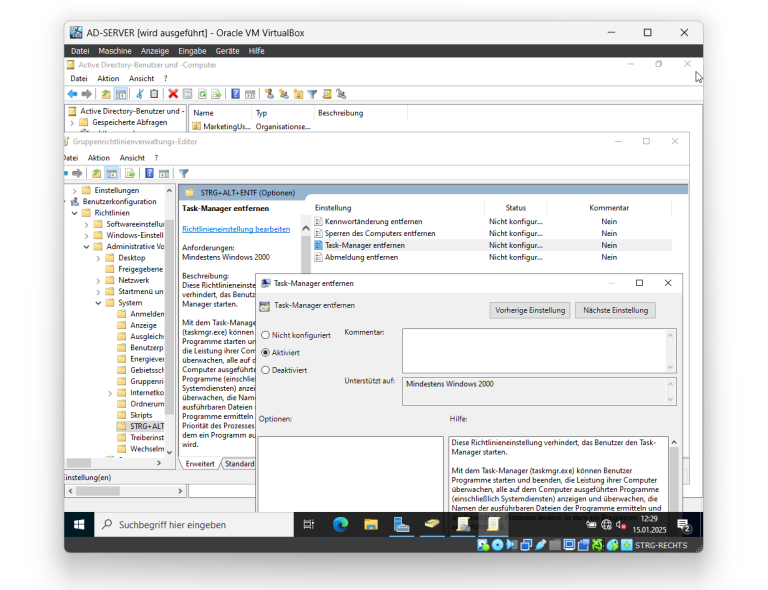The height and width of the screenshot is (590, 768).
Task: Open Ansicht menu in Gruppenrichtlinien editor
Action: click(x=132, y=158)
